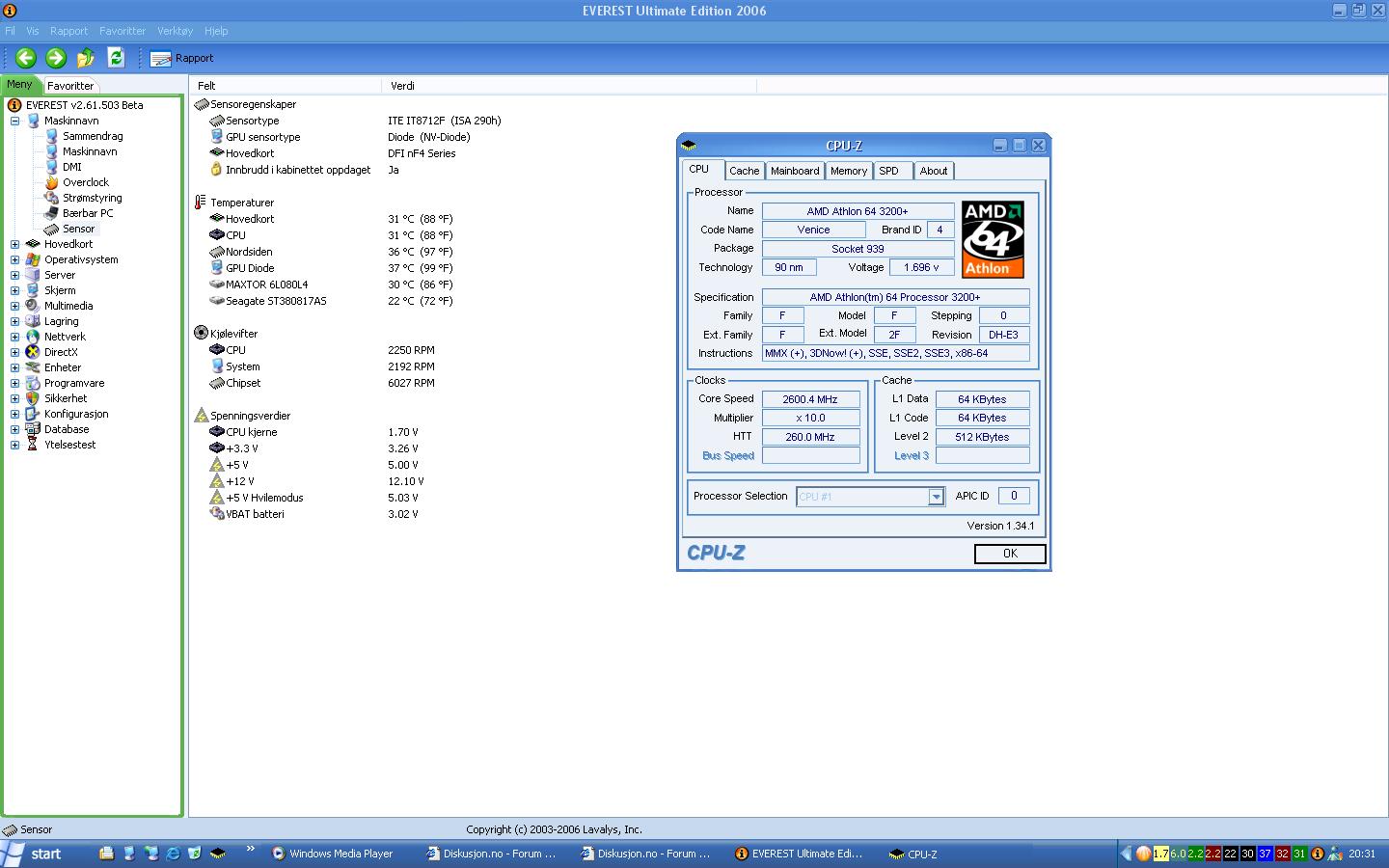This screenshot has width=1389, height=868.
Task: Go back with the green left arrow
Action: [x=26, y=58]
